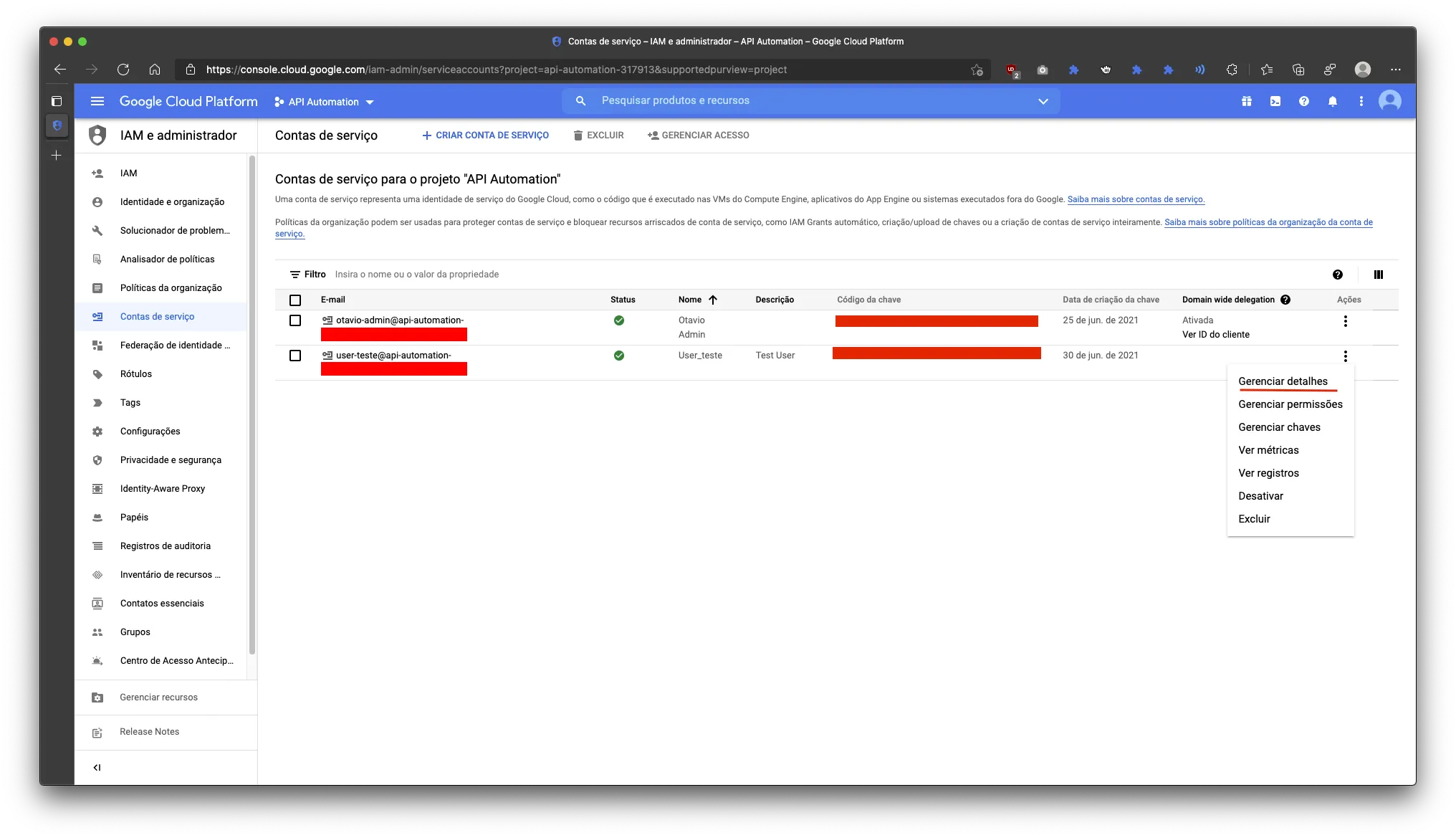Click the sidebar vertical scrollbar

(252, 405)
